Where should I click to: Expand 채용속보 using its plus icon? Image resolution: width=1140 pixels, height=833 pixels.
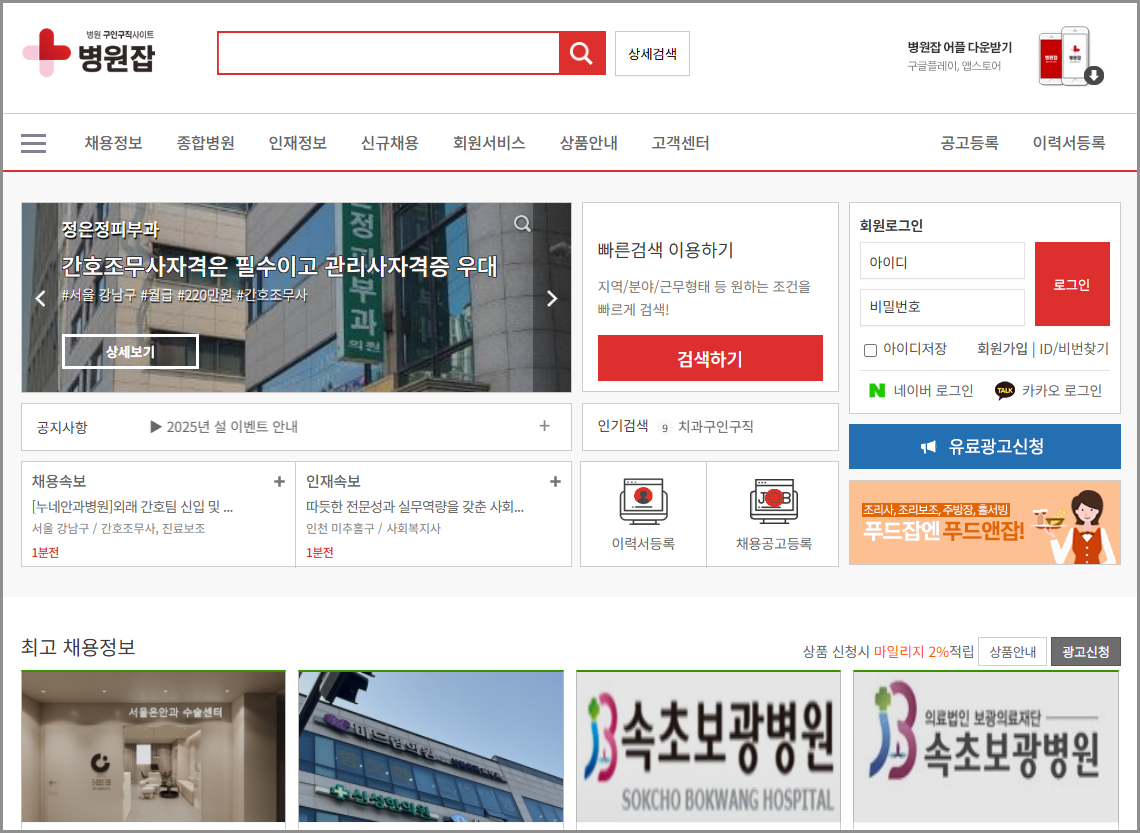279,481
